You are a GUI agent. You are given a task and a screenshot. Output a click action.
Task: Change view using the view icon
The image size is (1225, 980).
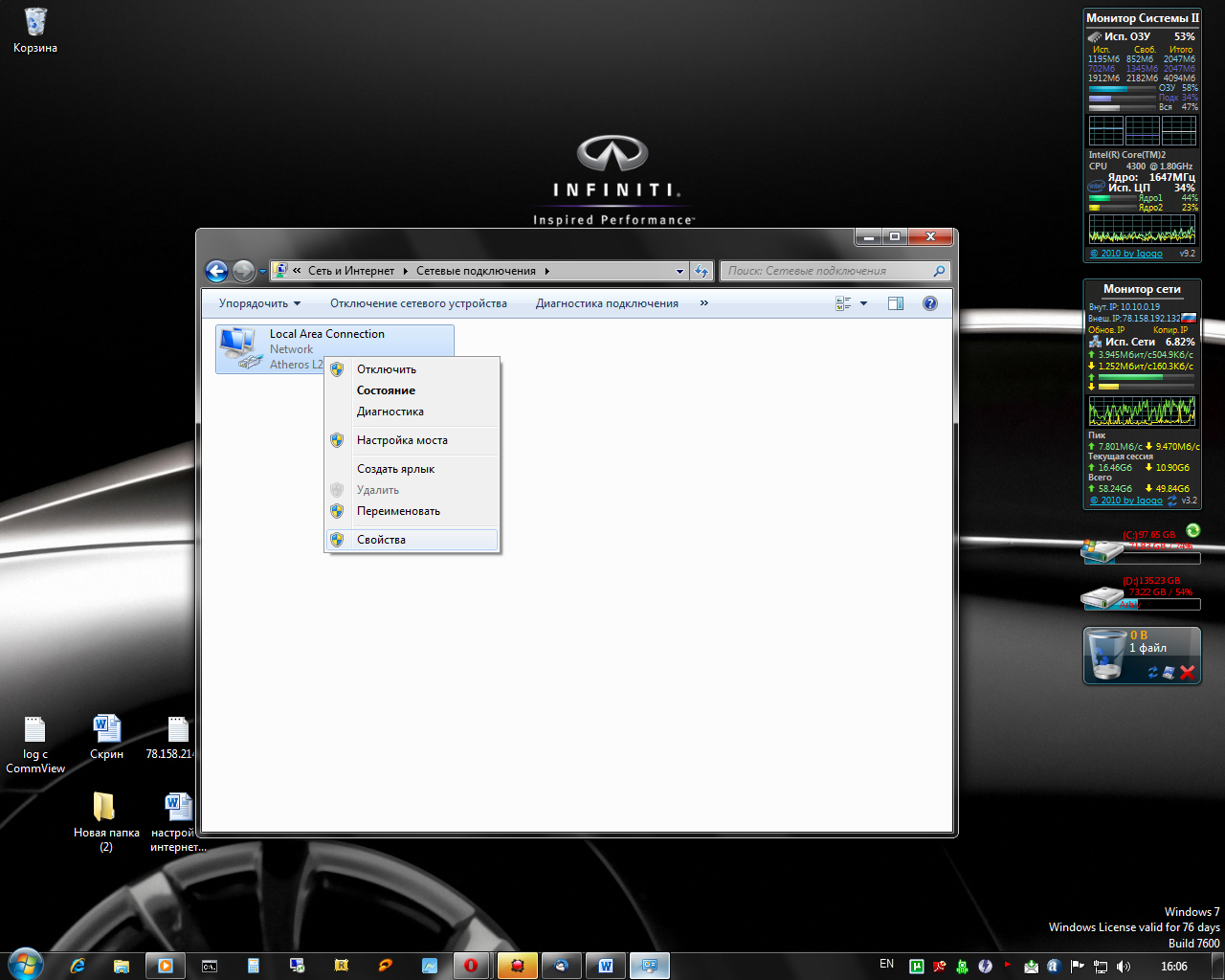[843, 303]
